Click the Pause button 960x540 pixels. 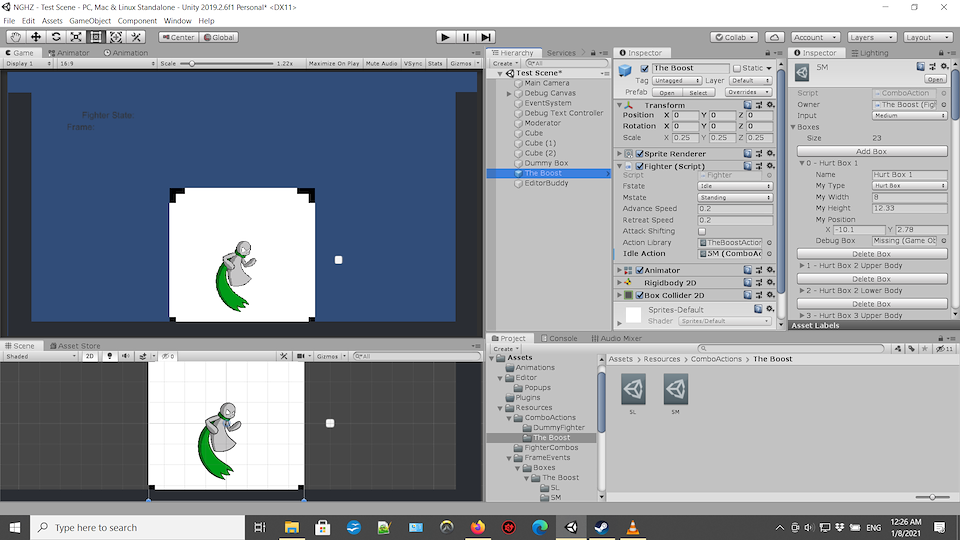pyautogui.click(x=465, y=37)
